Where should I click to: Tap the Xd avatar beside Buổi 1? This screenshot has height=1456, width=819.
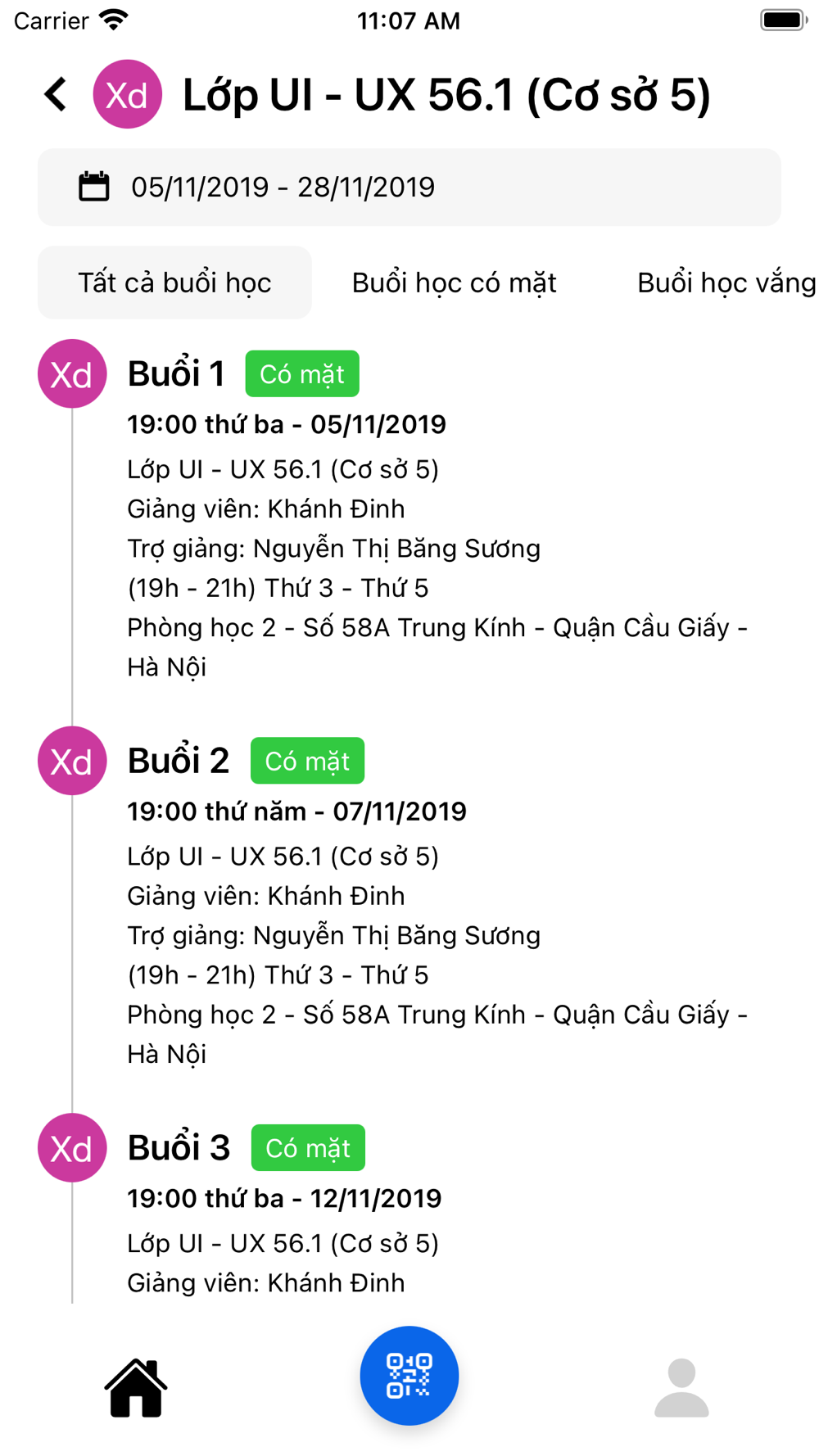point(72,373)
